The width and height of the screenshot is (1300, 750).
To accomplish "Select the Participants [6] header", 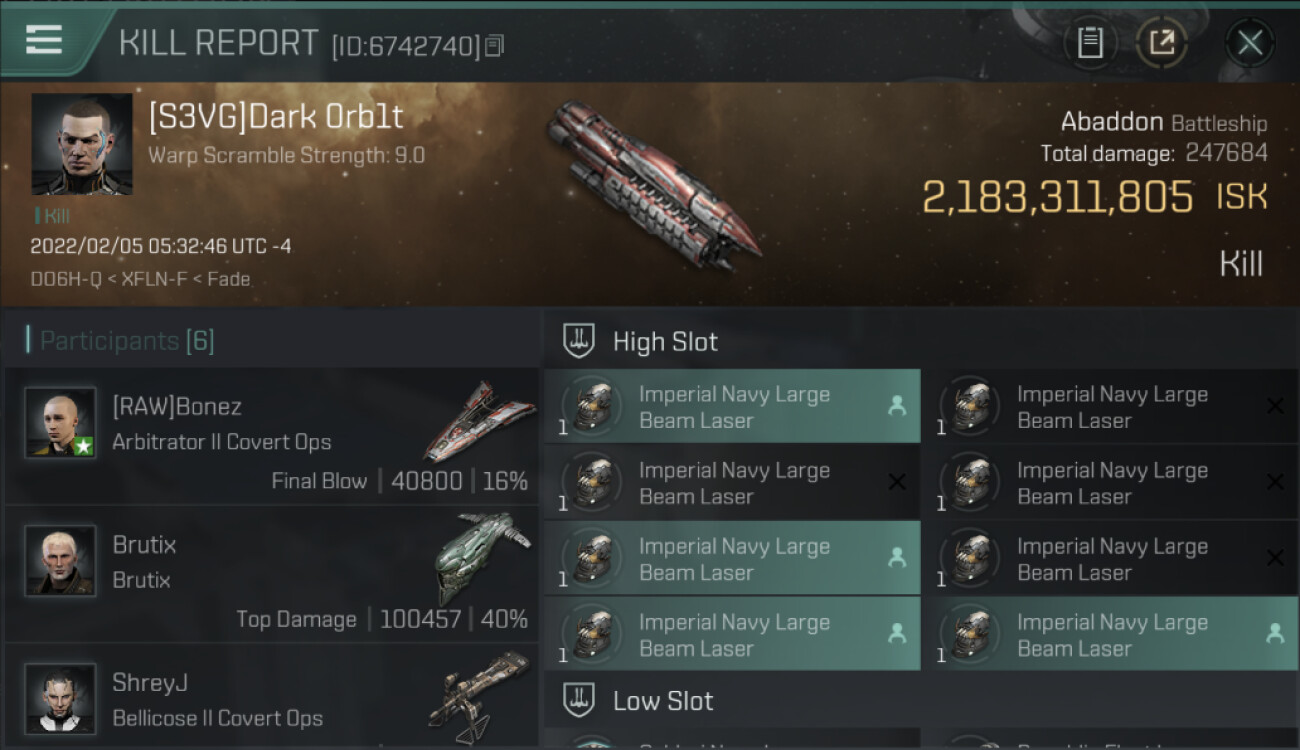I will [127, 341].
